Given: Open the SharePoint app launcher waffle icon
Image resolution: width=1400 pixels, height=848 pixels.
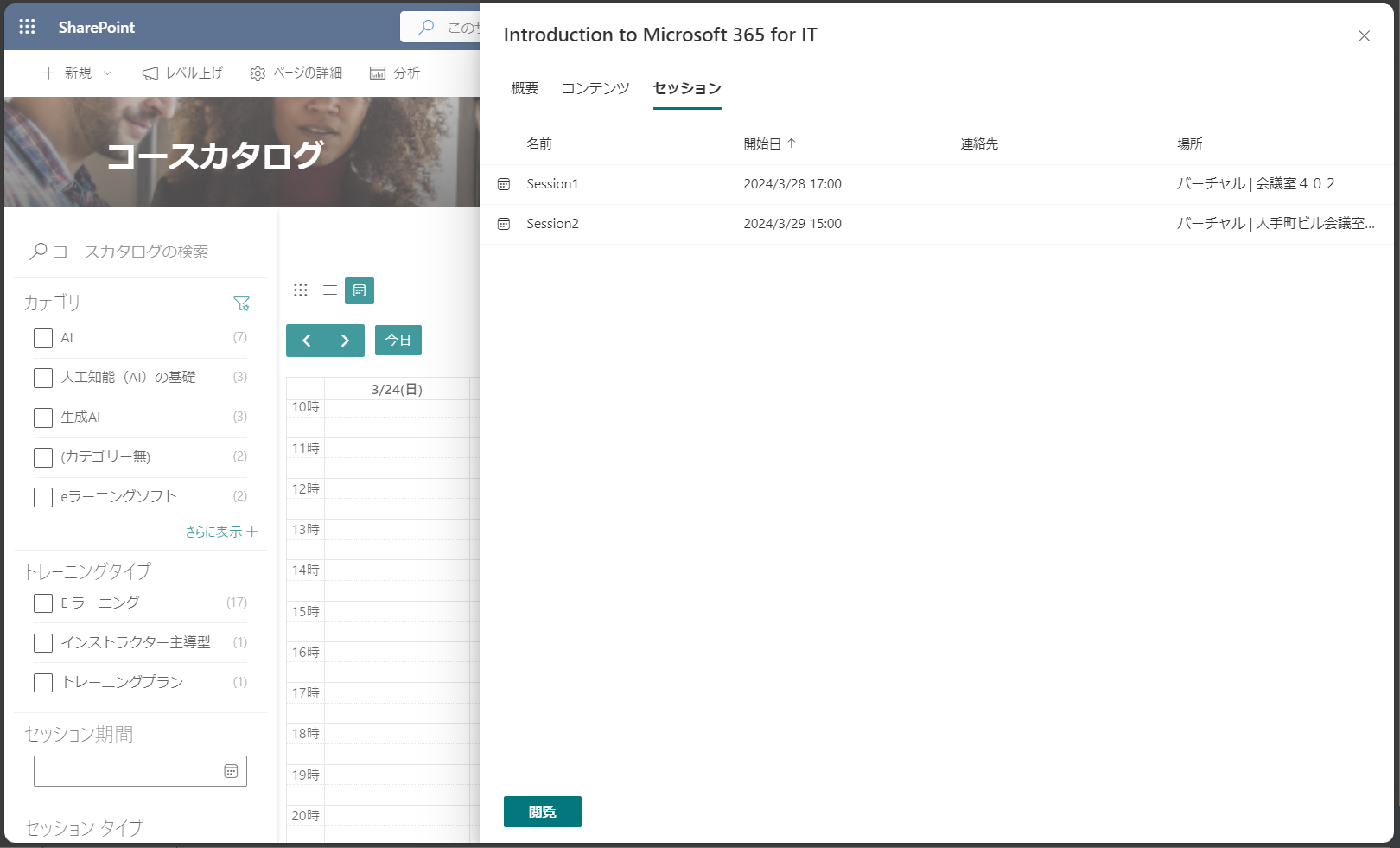Looking at the screenshot, I should [x=27, y=27].
